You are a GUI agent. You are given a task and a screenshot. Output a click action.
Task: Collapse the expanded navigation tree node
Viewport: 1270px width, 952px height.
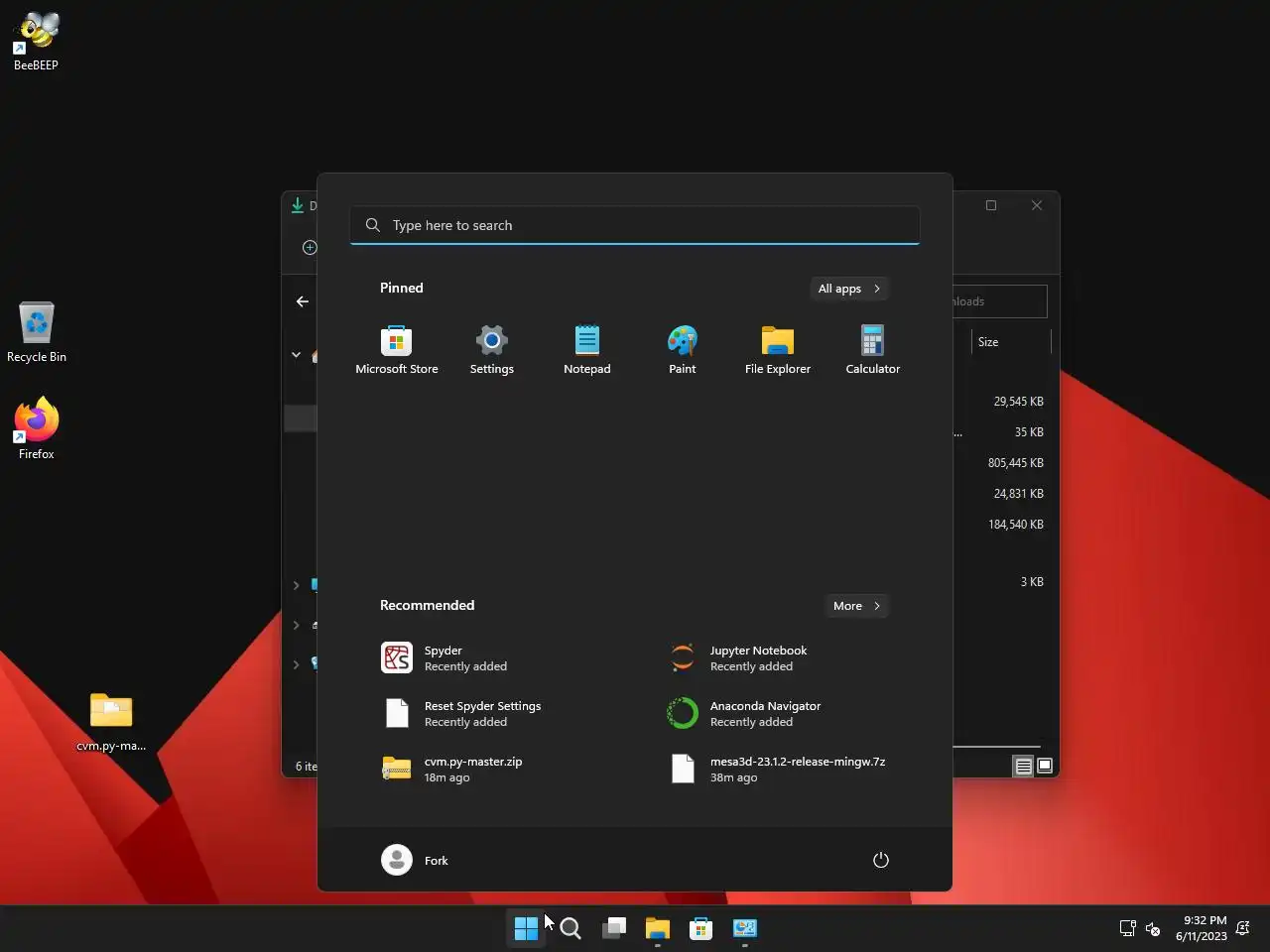pos(296,354)
